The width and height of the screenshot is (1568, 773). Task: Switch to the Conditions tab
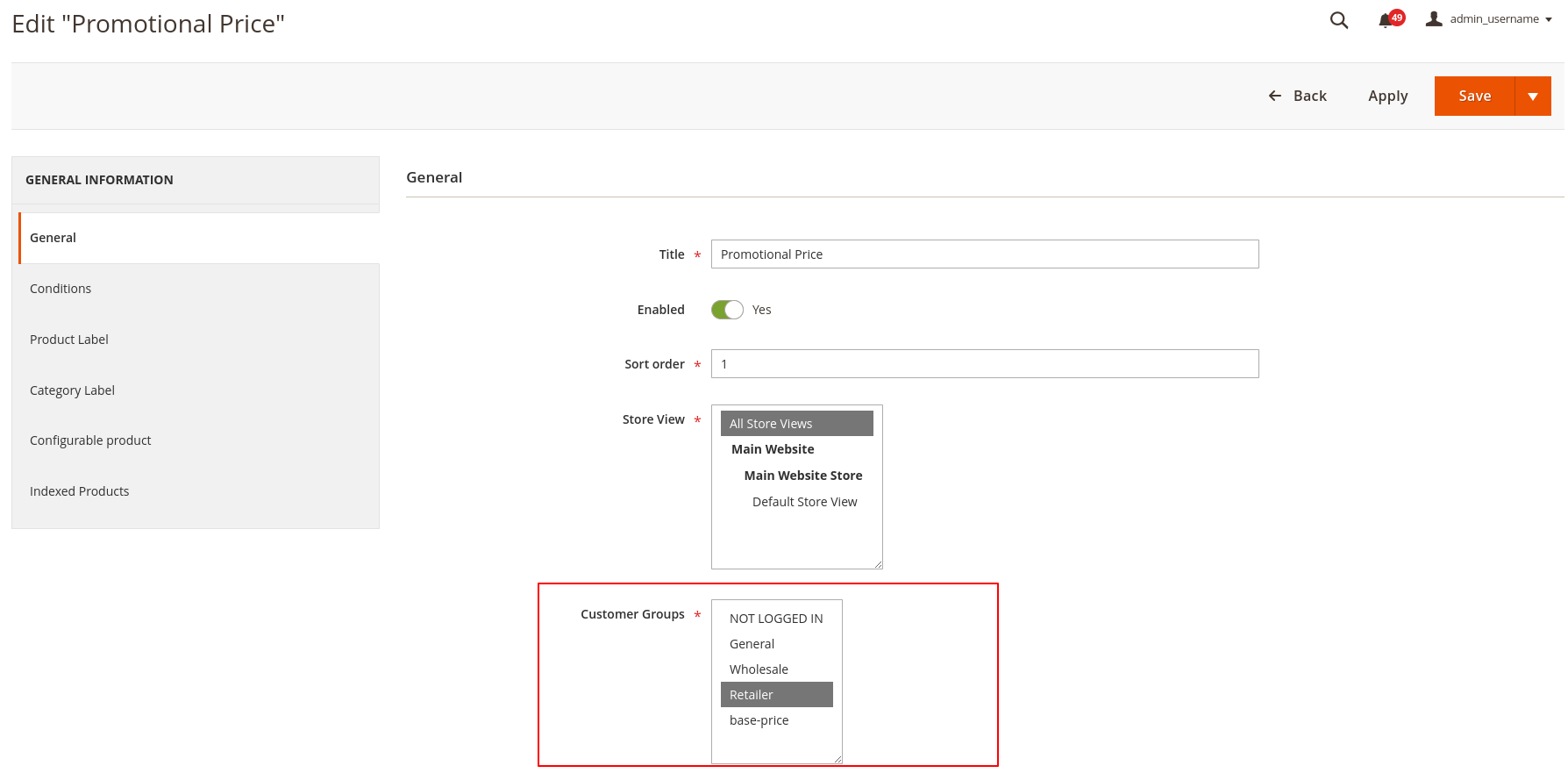tap(61, 289)
